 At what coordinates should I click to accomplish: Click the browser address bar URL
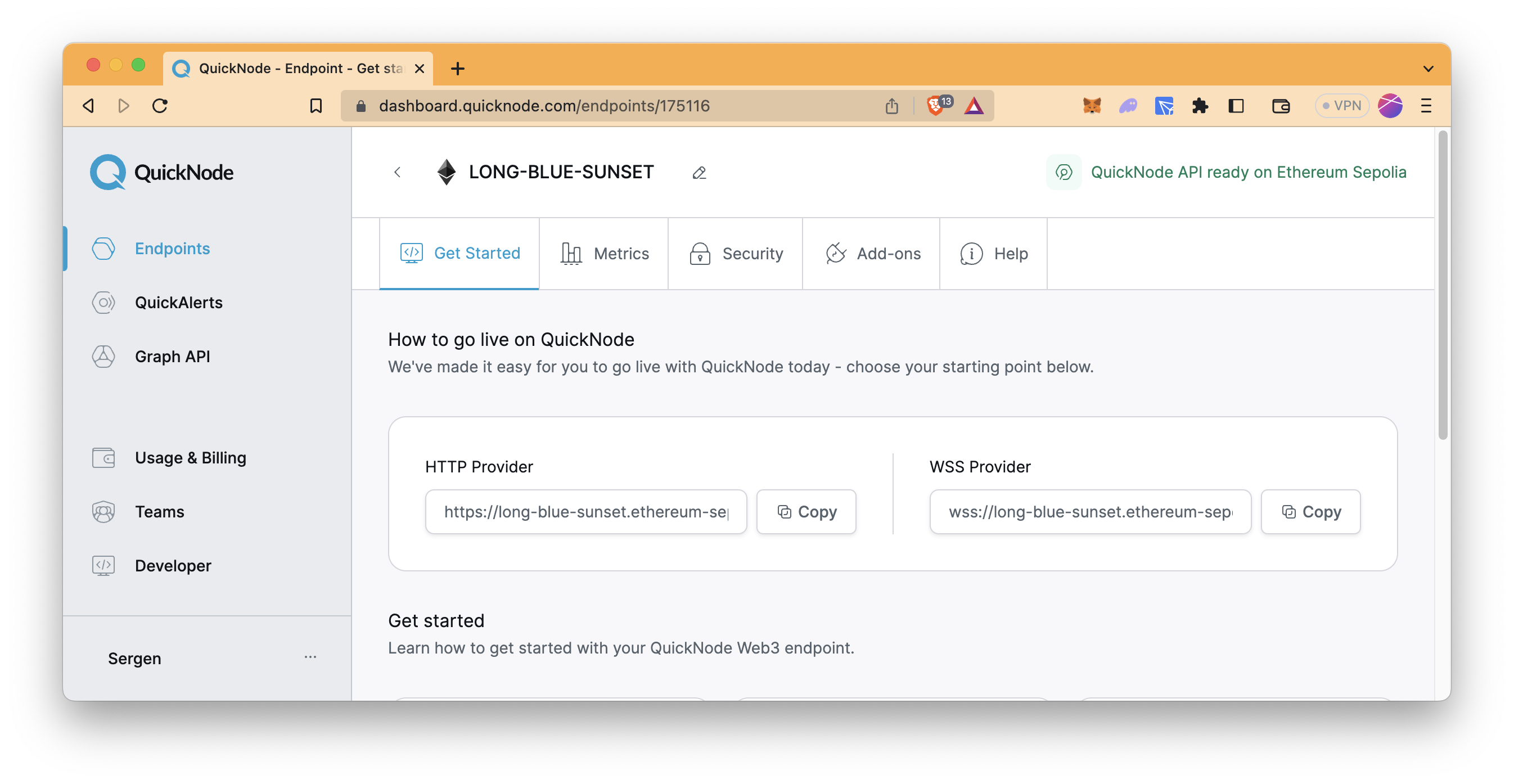pos(544,106)
